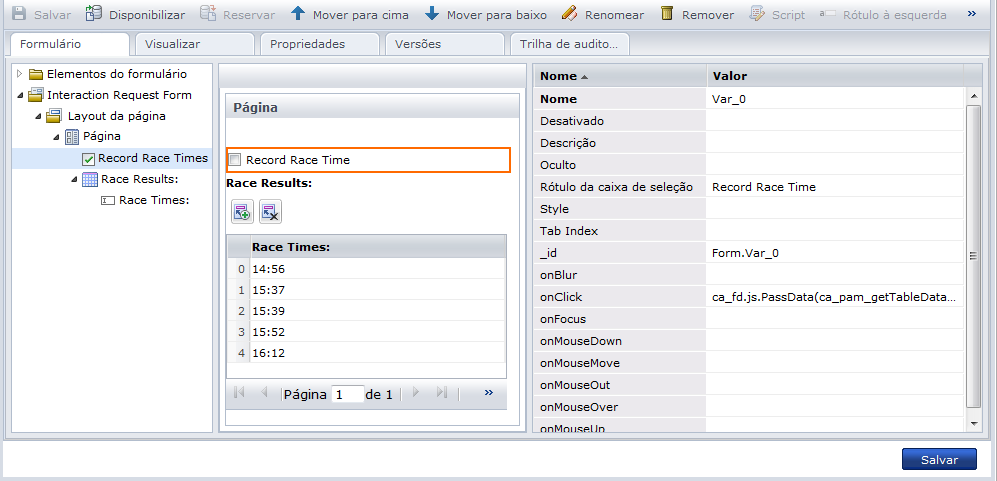Click the Renomear pencil icon
This screenshot has height=481, width=997.
[x=569, y=14]
